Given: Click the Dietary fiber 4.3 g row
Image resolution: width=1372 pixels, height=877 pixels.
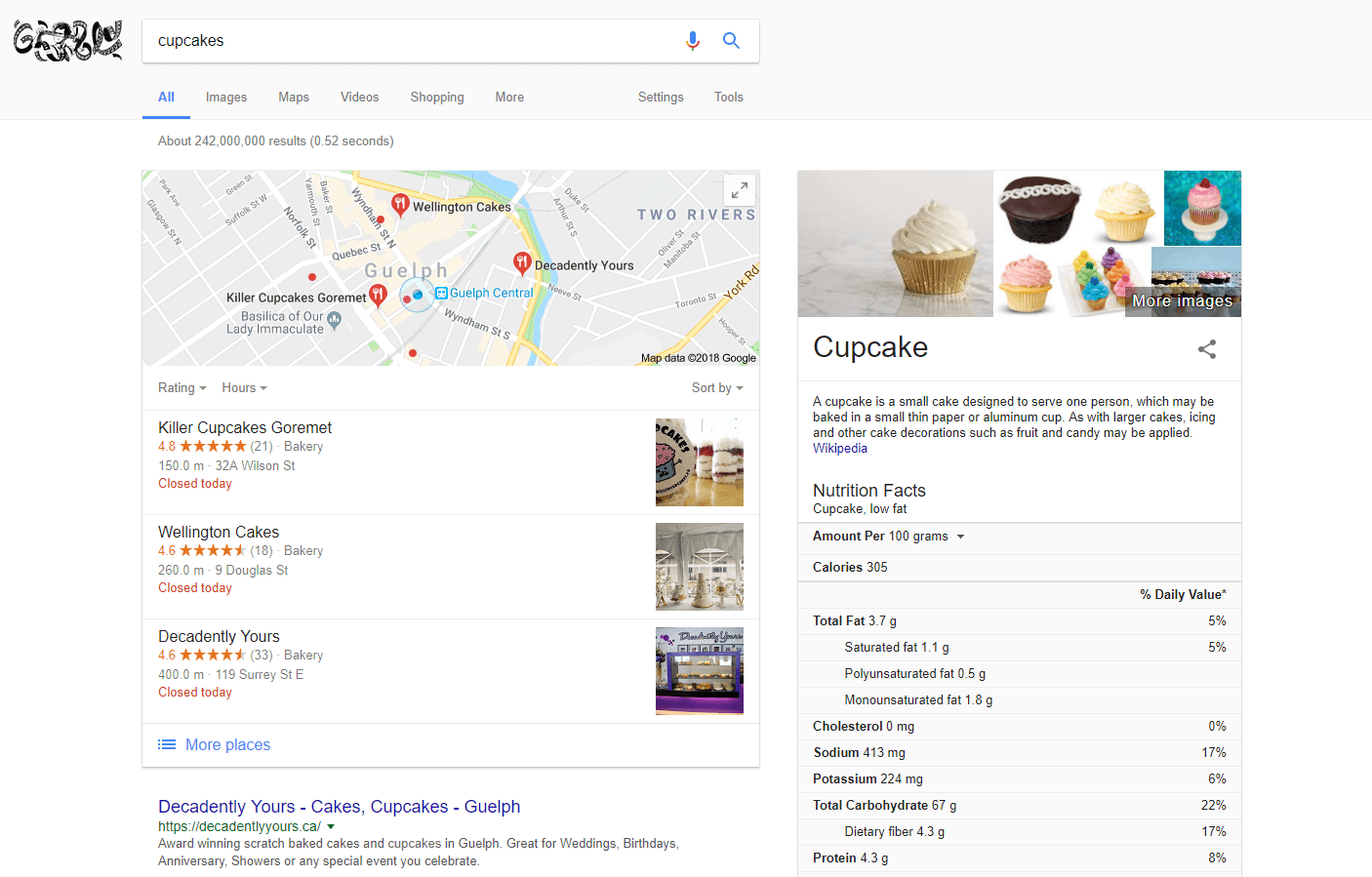Looking at the screenshot, I should 1020,831.
